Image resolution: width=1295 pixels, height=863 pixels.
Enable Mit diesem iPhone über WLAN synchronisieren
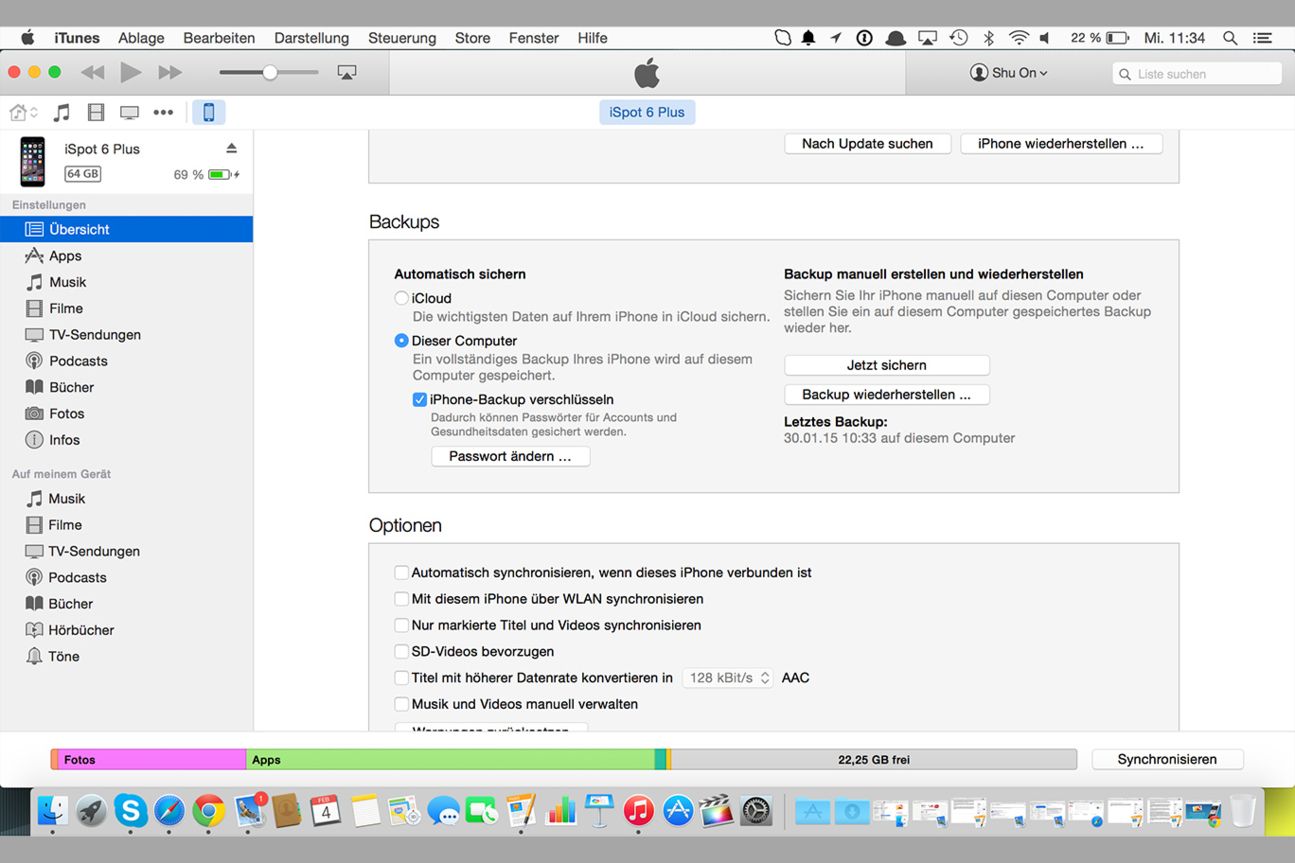[402, 599]
